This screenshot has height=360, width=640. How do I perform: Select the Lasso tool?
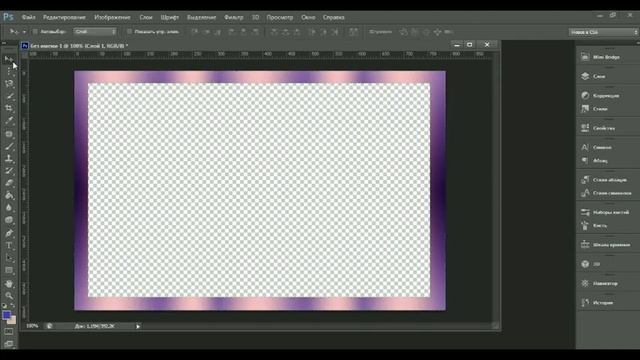(9, 84)
